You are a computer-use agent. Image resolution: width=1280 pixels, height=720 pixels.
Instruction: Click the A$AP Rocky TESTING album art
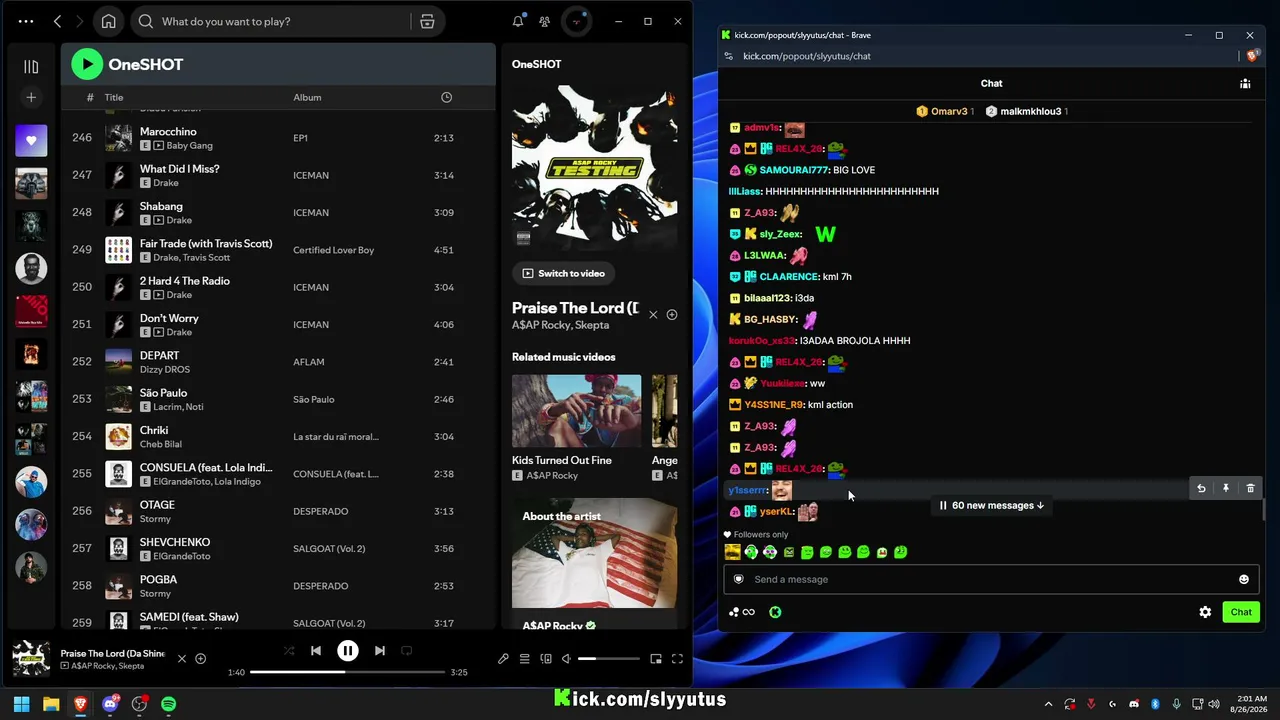coord(594,166)
